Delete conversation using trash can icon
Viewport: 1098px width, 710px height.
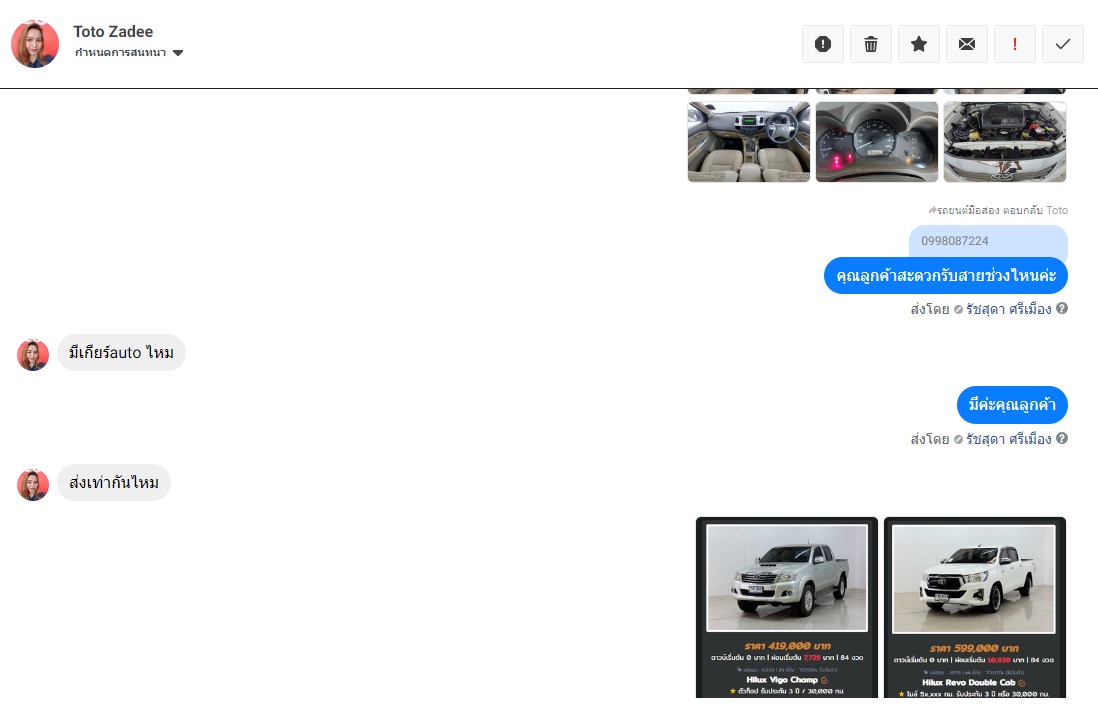coord(870,44)
